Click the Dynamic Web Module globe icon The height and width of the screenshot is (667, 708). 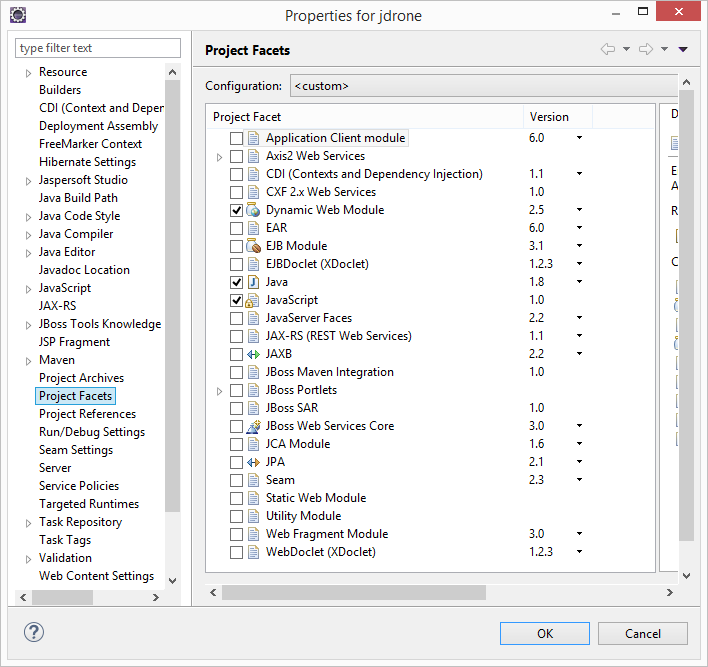click(x=253, y=210)
